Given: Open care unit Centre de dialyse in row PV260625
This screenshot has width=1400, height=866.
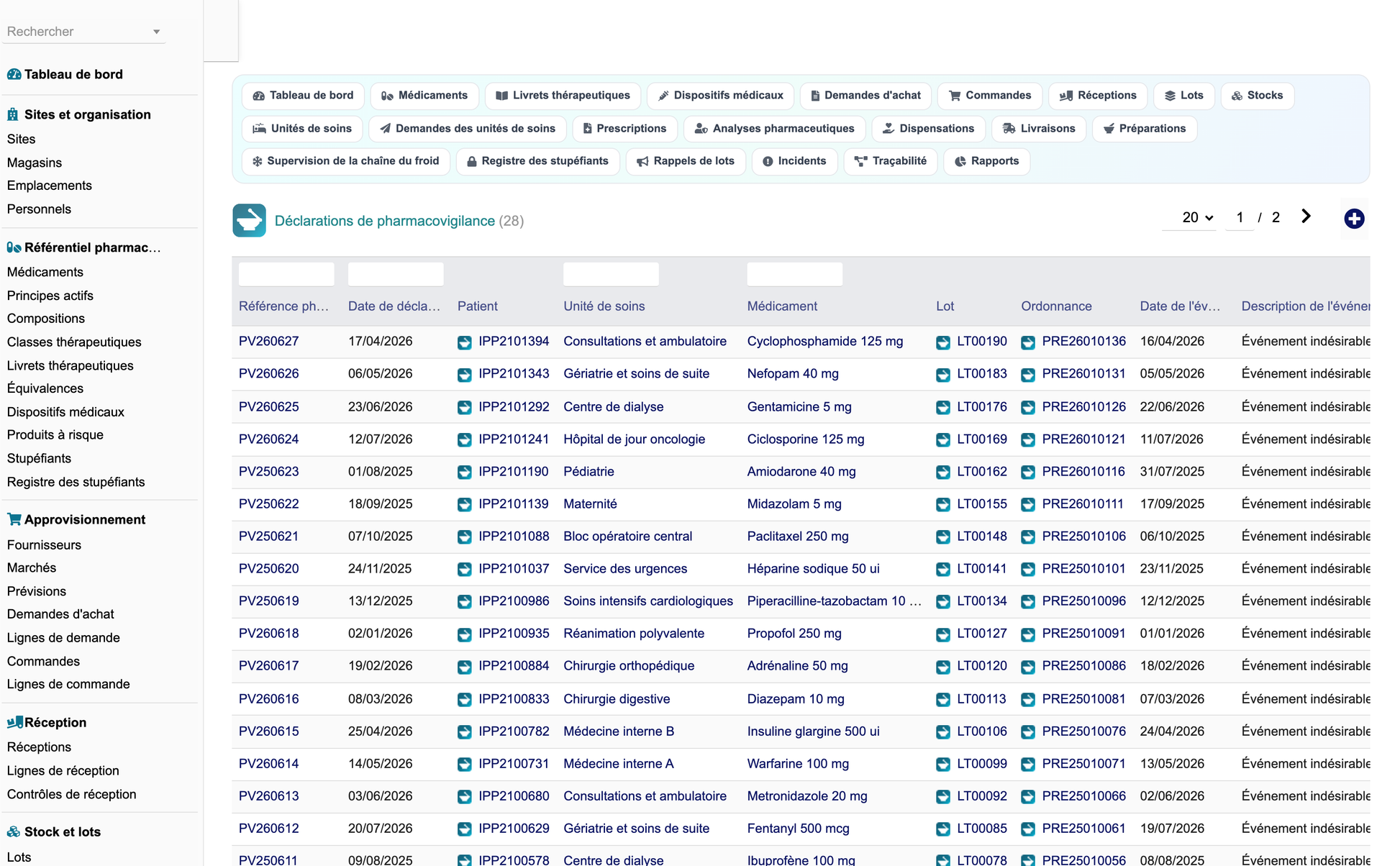Looking at the screenshot, I should pos(613,407).
